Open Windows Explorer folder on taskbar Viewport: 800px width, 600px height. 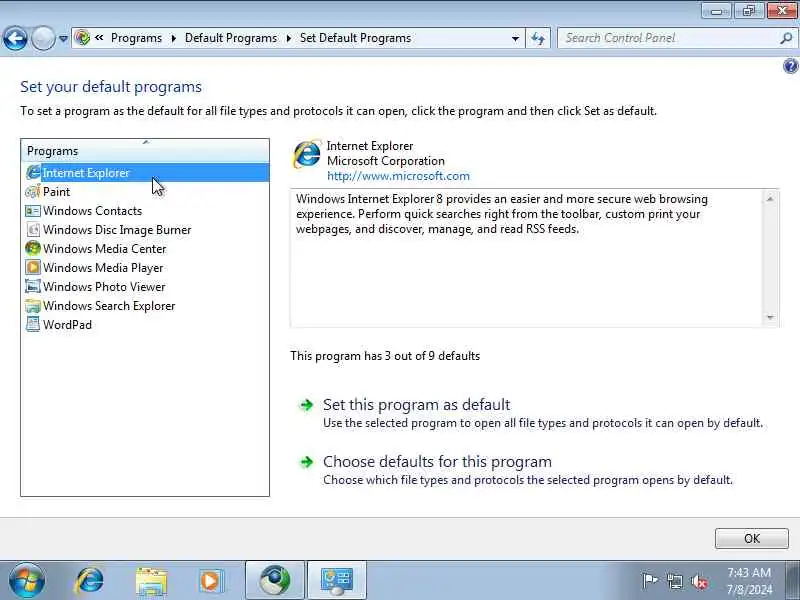coord(151,581)
